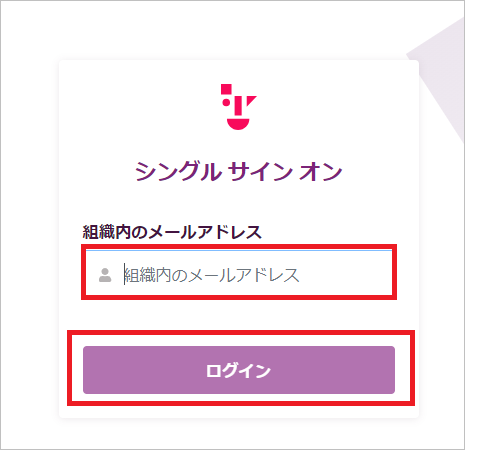Image resolution: width=478 pixels, height=458 pixels.
Task: Click the pink square at the logo top
Action: 226,89
